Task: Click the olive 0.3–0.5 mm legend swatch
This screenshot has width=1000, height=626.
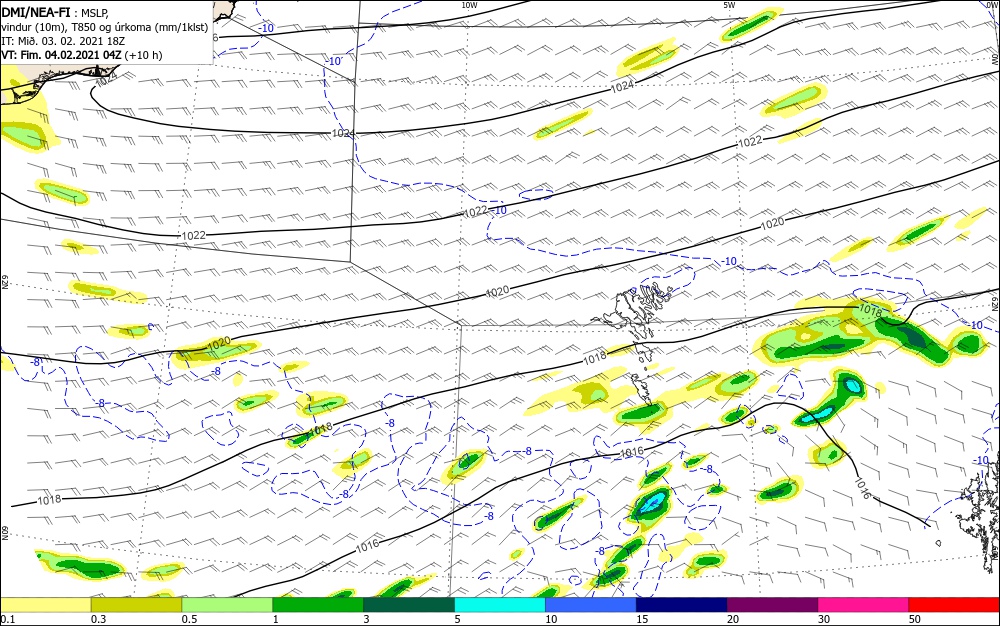Action: click(x=136, y=605)
